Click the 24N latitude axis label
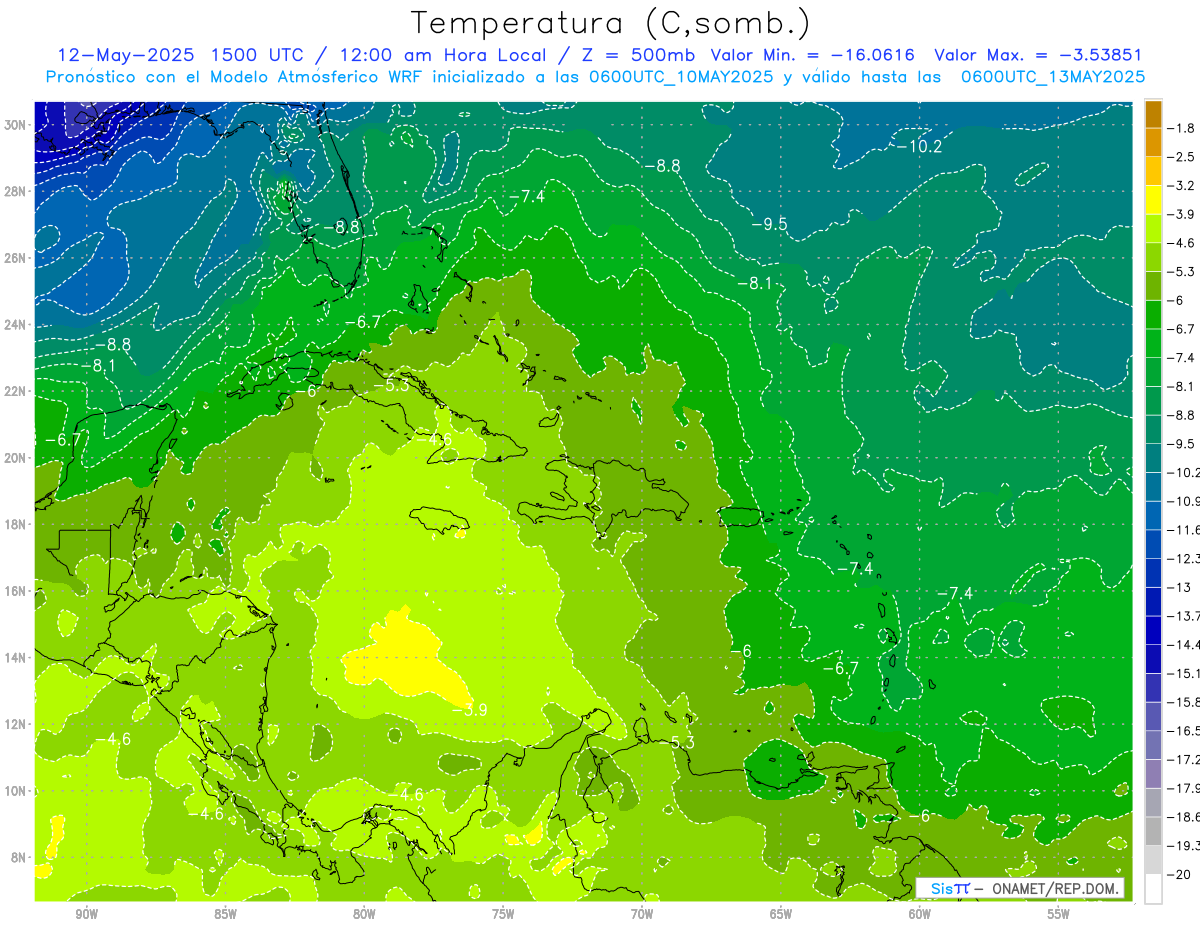The image size is (1200, 927). (x=16, y=324)
